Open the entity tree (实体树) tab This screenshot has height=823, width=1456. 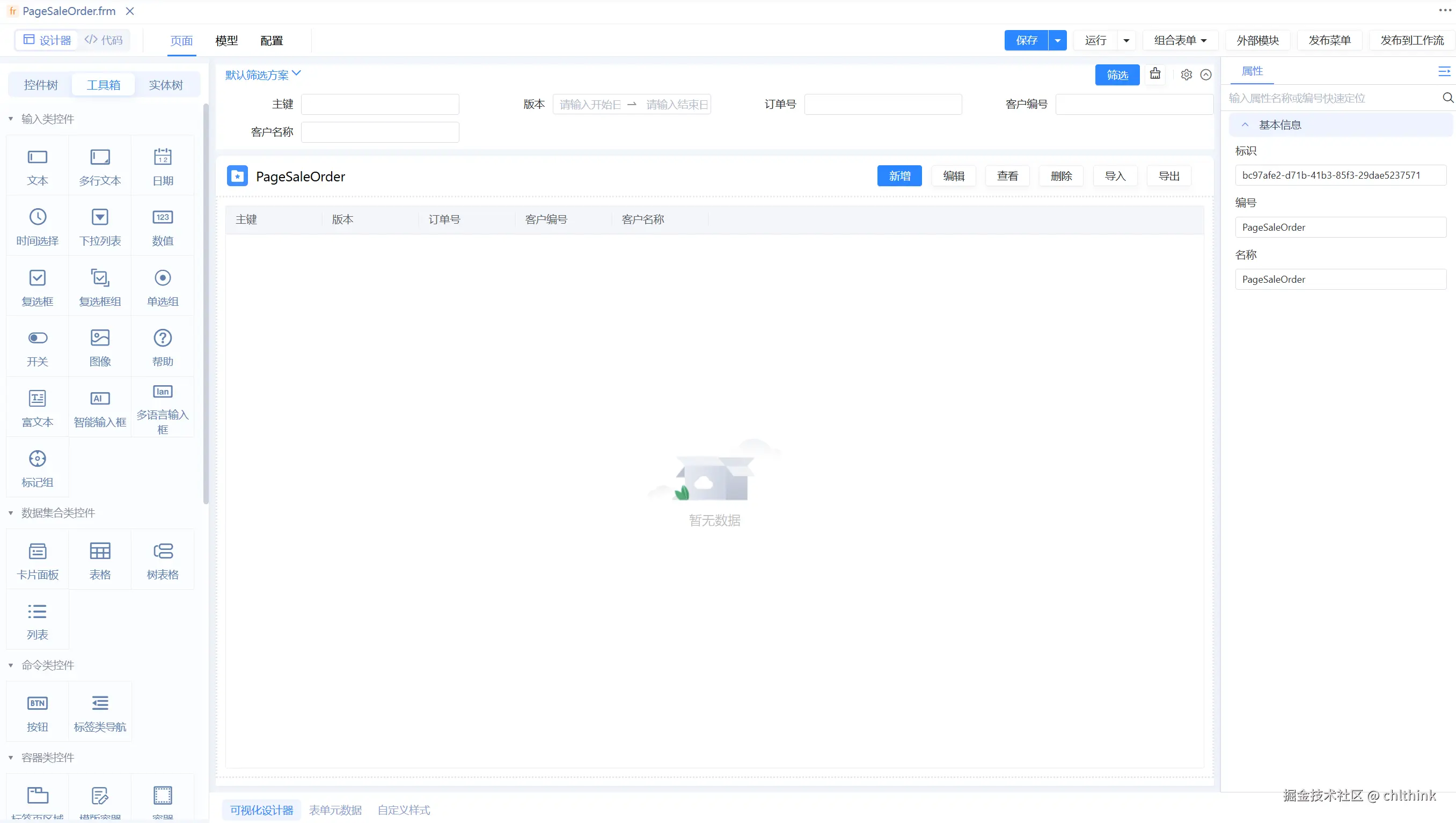tap(166, 85)
